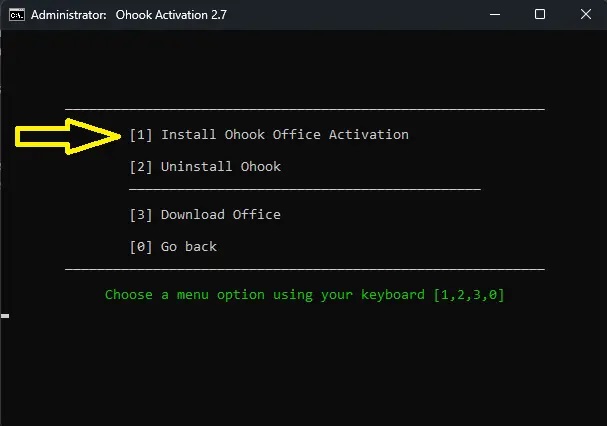Choose Install Ohook Office Activation
The height and width of the screenshot is (426, 607).
285,134
